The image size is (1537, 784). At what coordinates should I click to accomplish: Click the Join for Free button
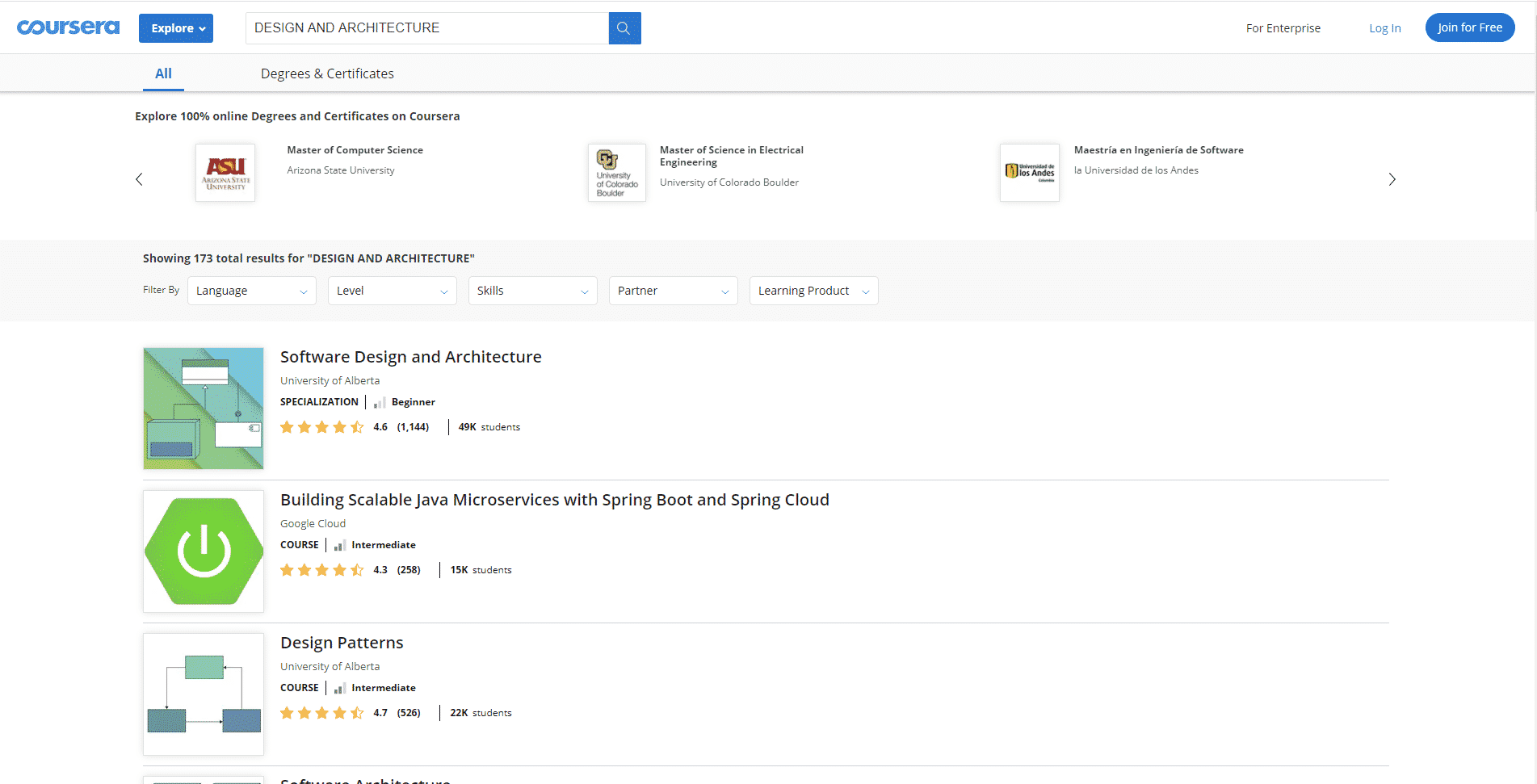[1470, 27]
